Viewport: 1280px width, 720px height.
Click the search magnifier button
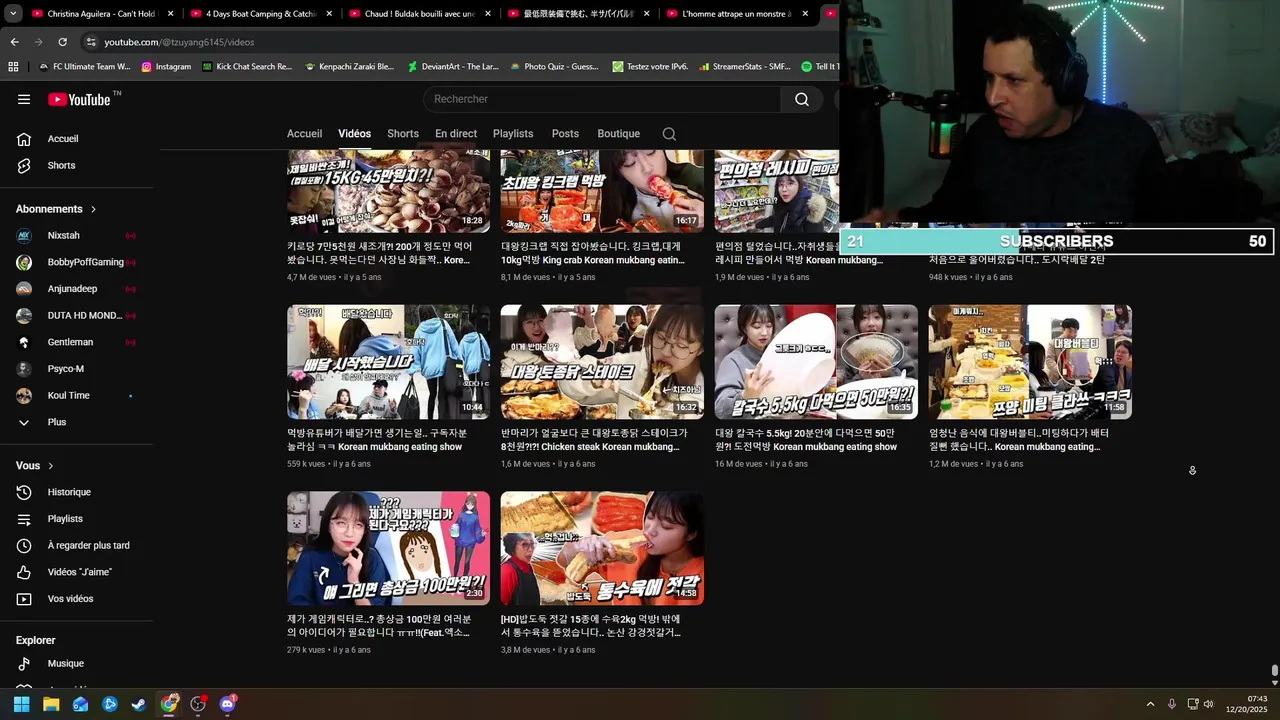tap(802, 99)
